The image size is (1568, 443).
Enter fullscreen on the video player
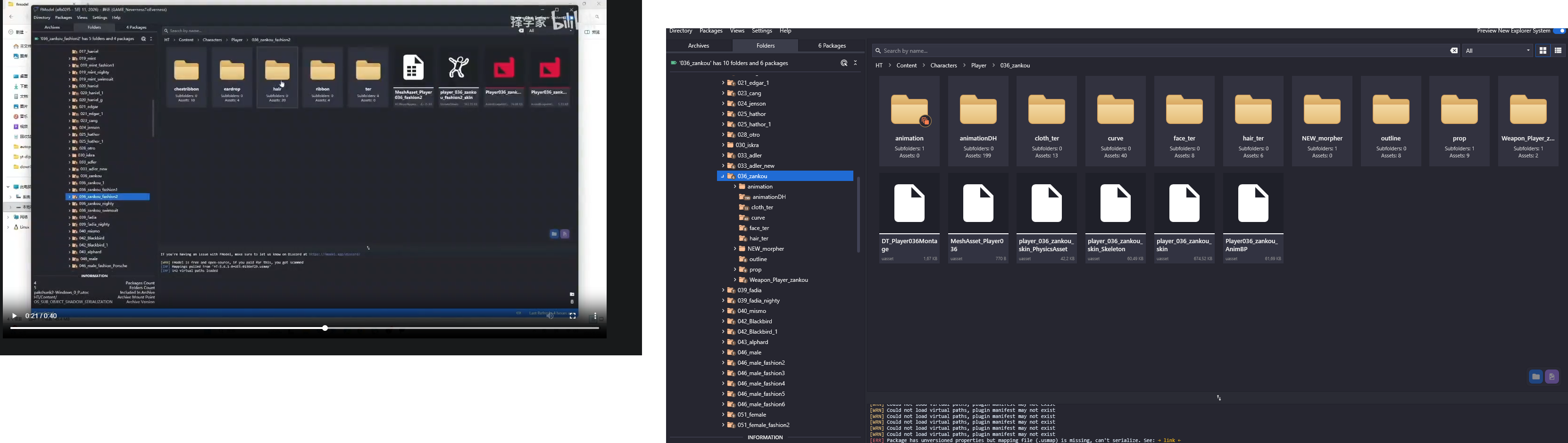[573, 316]
